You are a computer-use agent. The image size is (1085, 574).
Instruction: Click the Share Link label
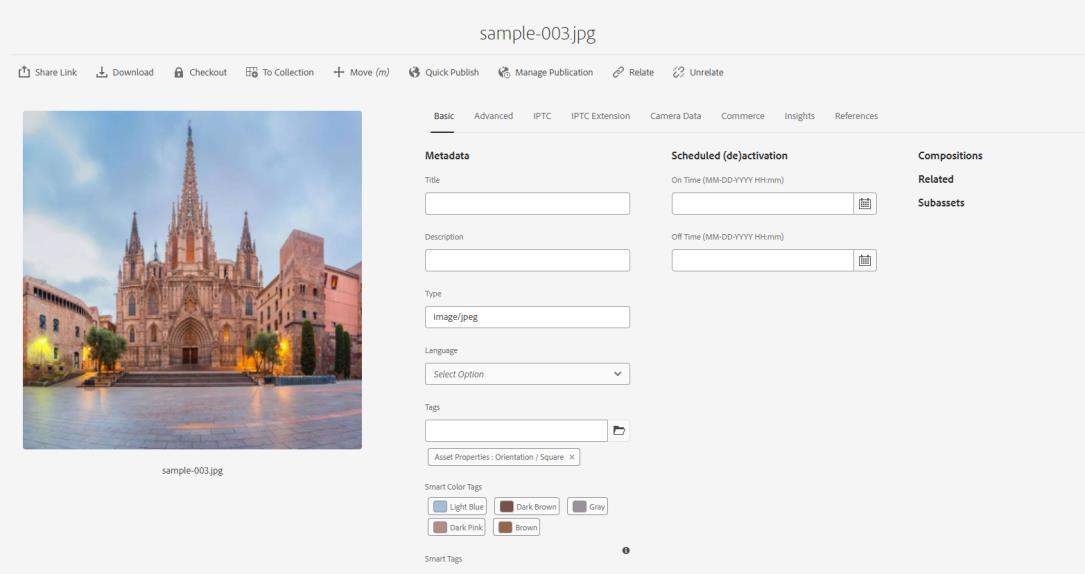click(x=56, y=72)
